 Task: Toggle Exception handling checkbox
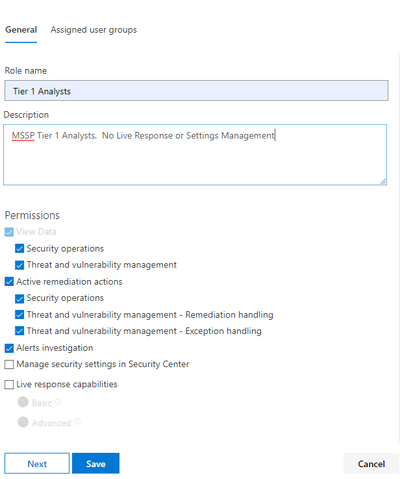[x=19, y=331]
